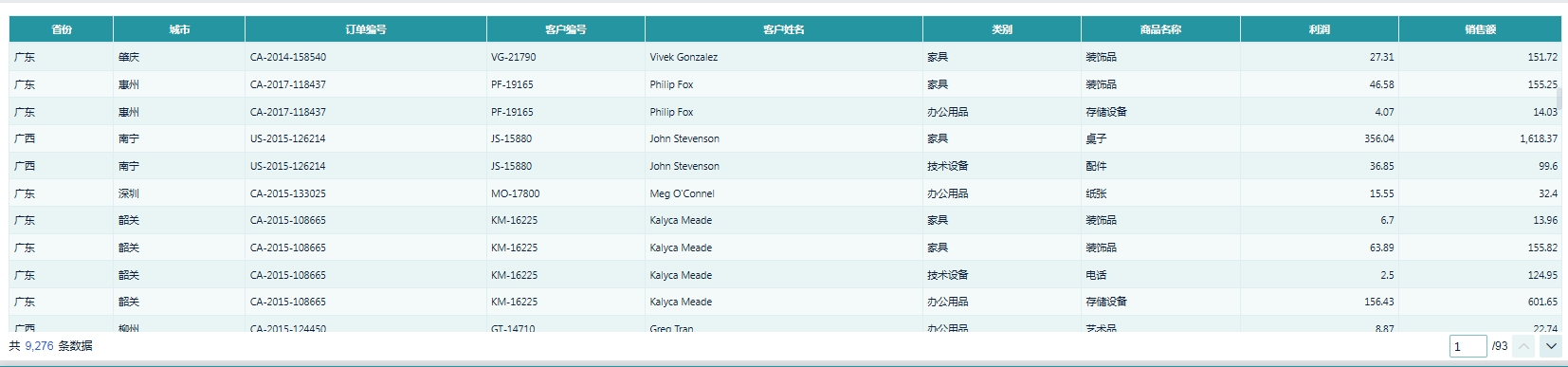1568x367 pixels.
Task: Click the 销售额 column header
Action: coord(1480,29)
